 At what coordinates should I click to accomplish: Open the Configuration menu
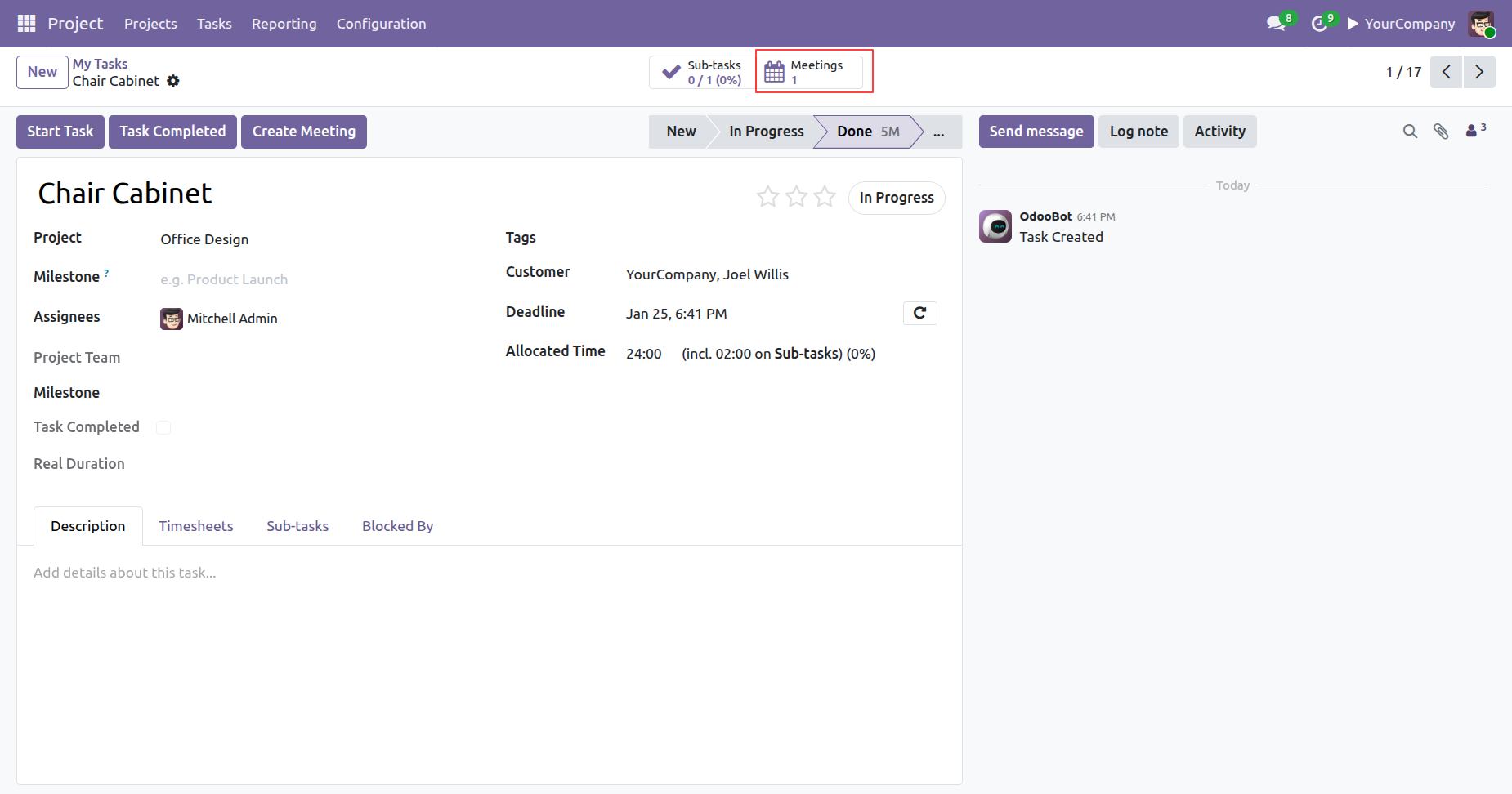(381, 24)
